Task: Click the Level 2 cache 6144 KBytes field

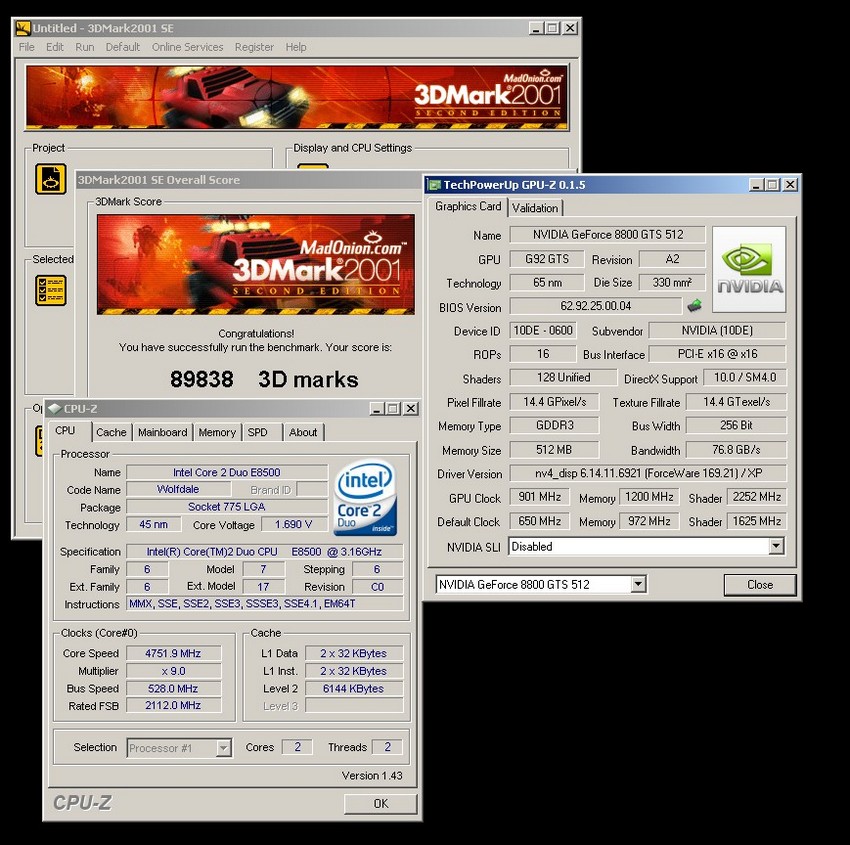Action: (x=353, y=688)
